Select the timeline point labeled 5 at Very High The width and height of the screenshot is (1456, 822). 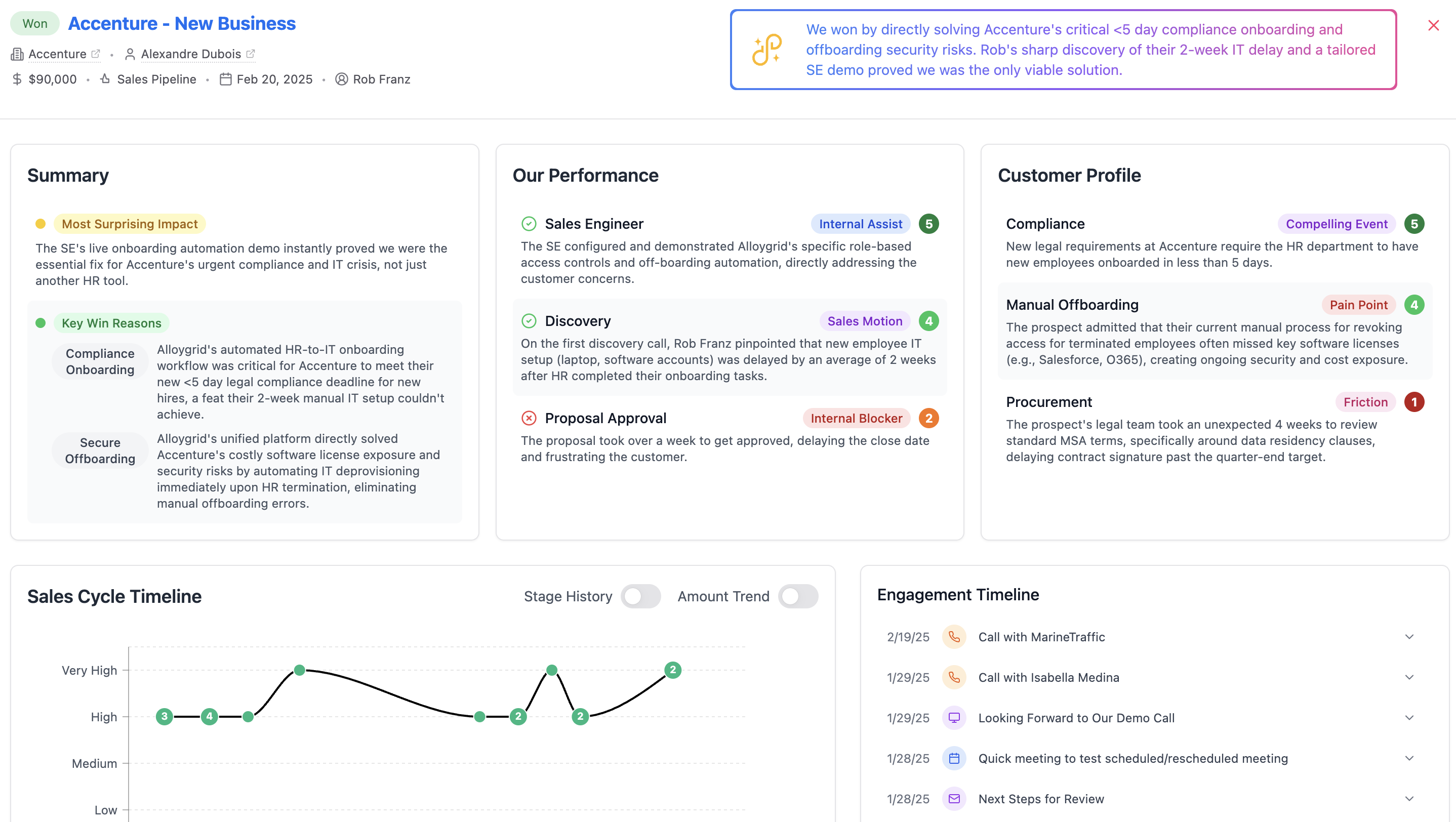point(300,670)
